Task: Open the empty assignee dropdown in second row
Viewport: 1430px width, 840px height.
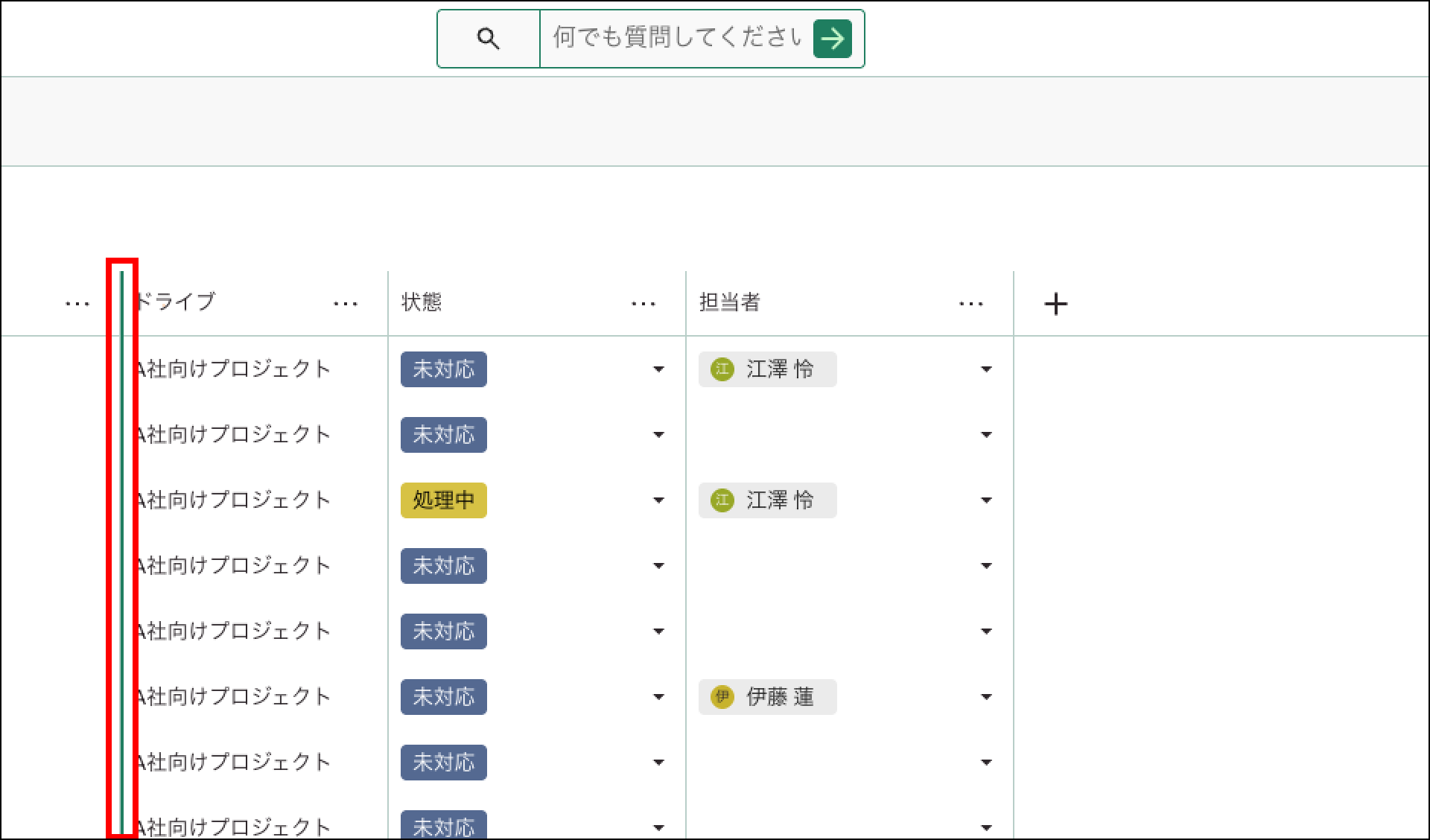Action: (x=986, y=435)
